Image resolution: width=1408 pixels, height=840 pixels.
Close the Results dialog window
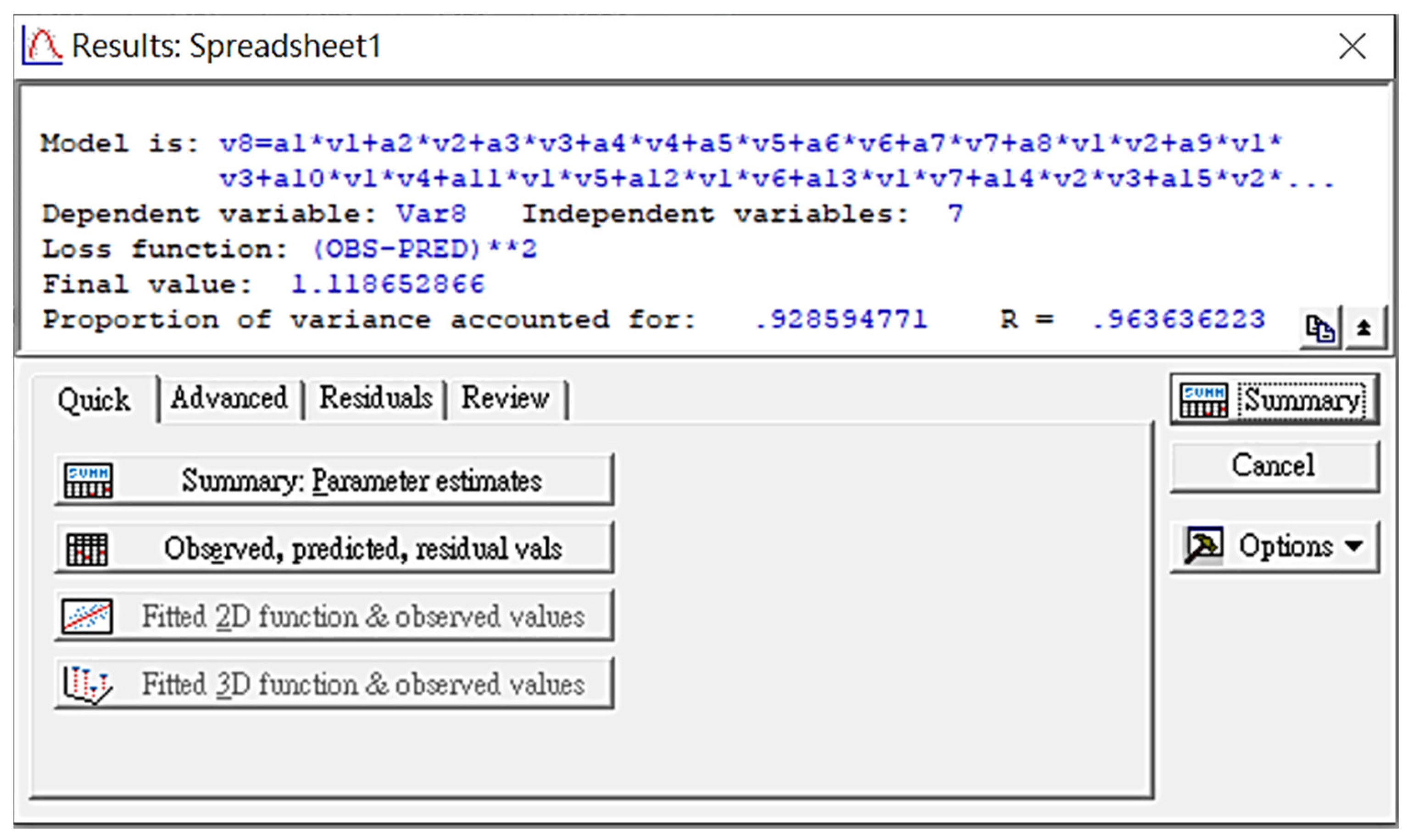pyautogui.click(x=1352, y=46)
